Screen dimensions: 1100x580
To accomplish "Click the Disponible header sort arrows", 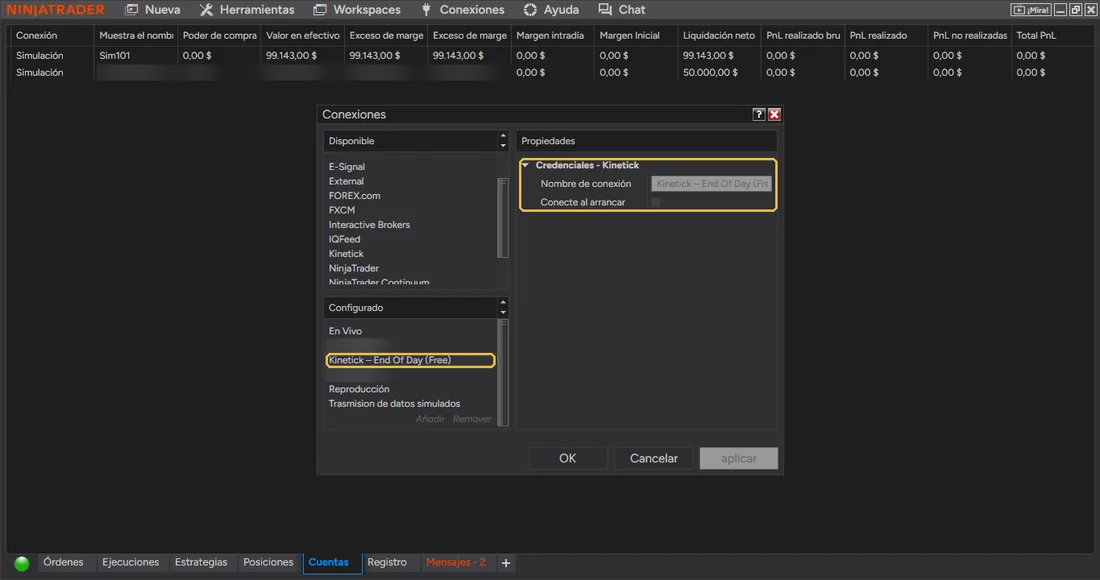I will pos(503,141).
